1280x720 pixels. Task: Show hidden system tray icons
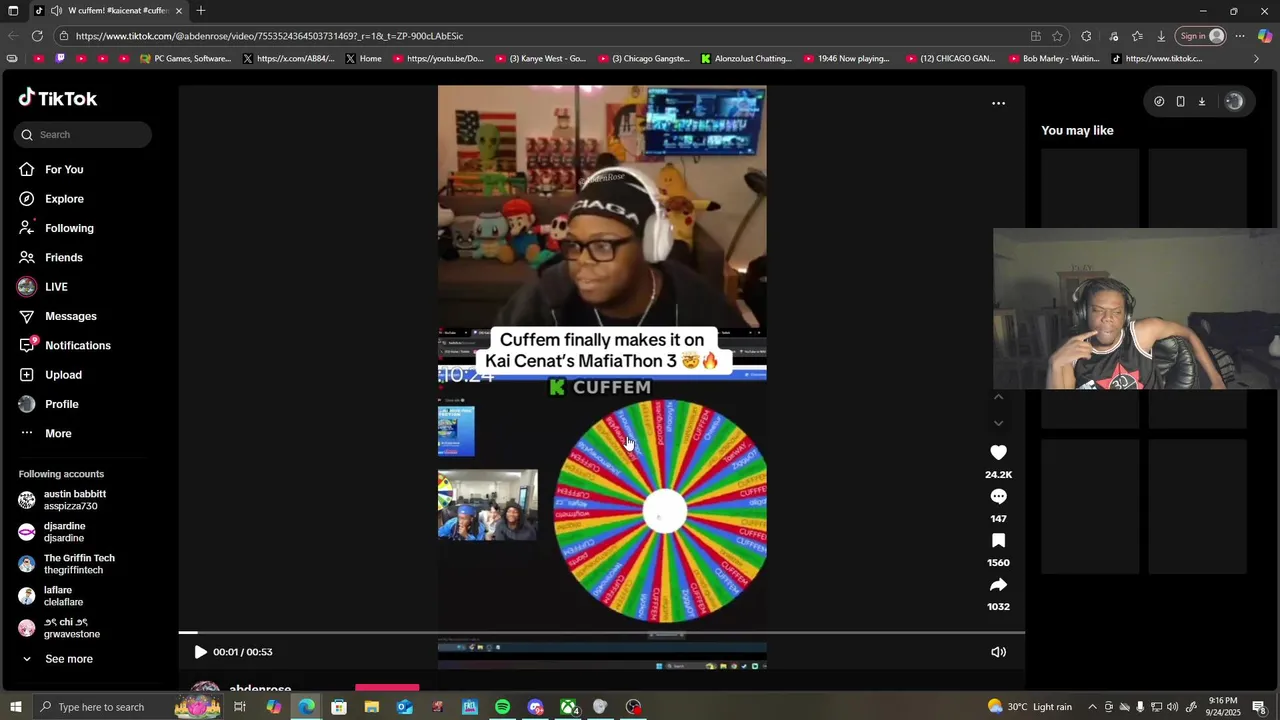(1092, 707)
